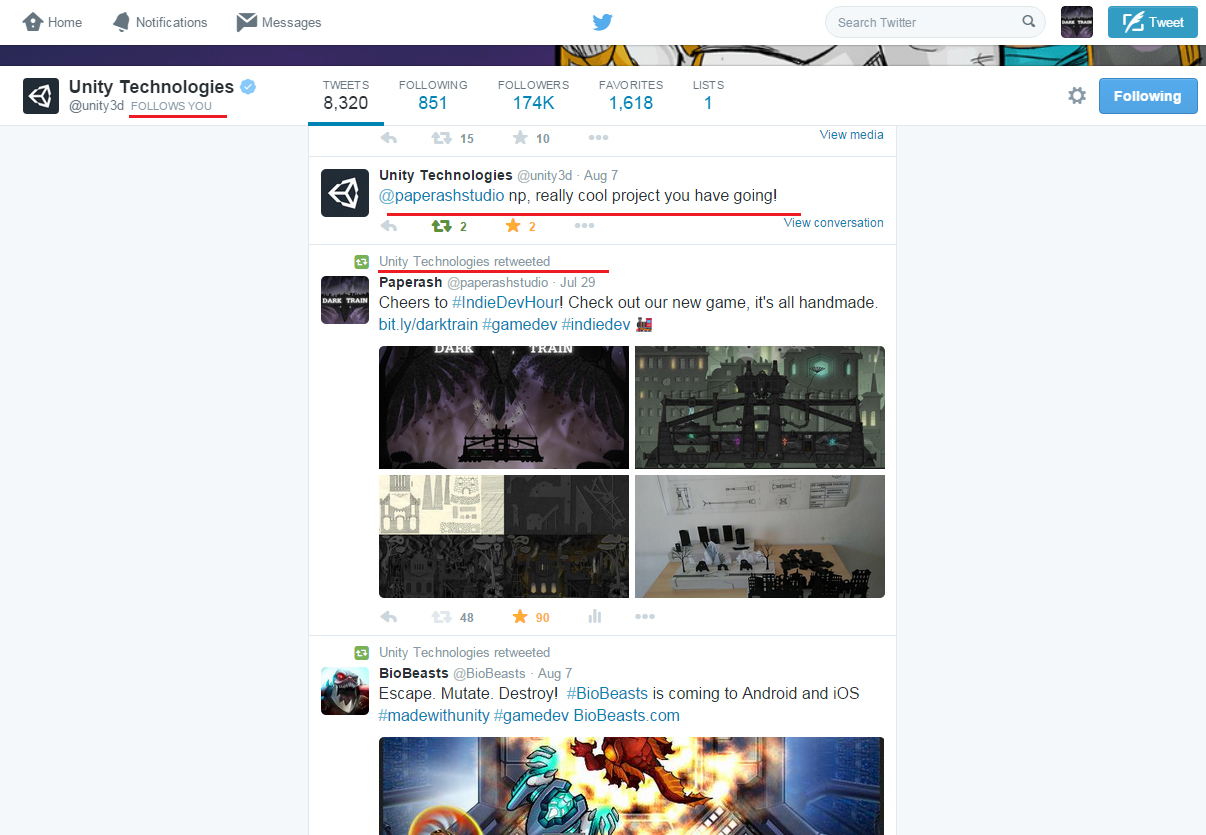Screen dimensions: 1206x835
Task: Open more options on the Paperash tweet
Action: tap(645, 617)
